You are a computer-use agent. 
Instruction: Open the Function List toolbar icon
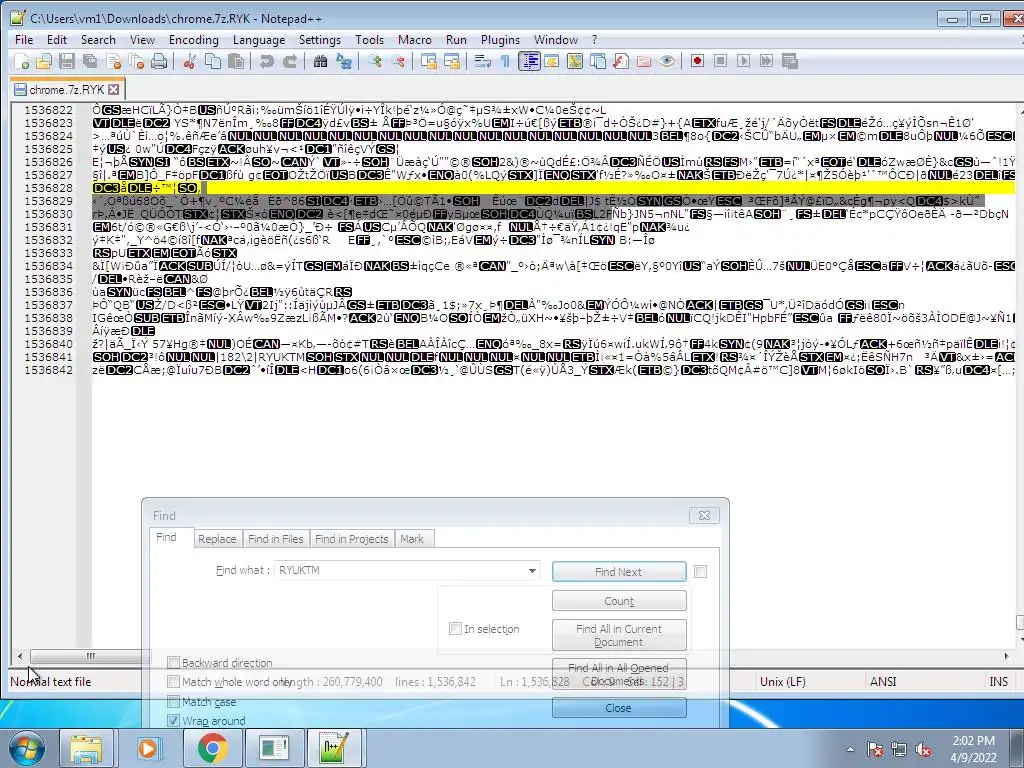[x=621, y=61]
